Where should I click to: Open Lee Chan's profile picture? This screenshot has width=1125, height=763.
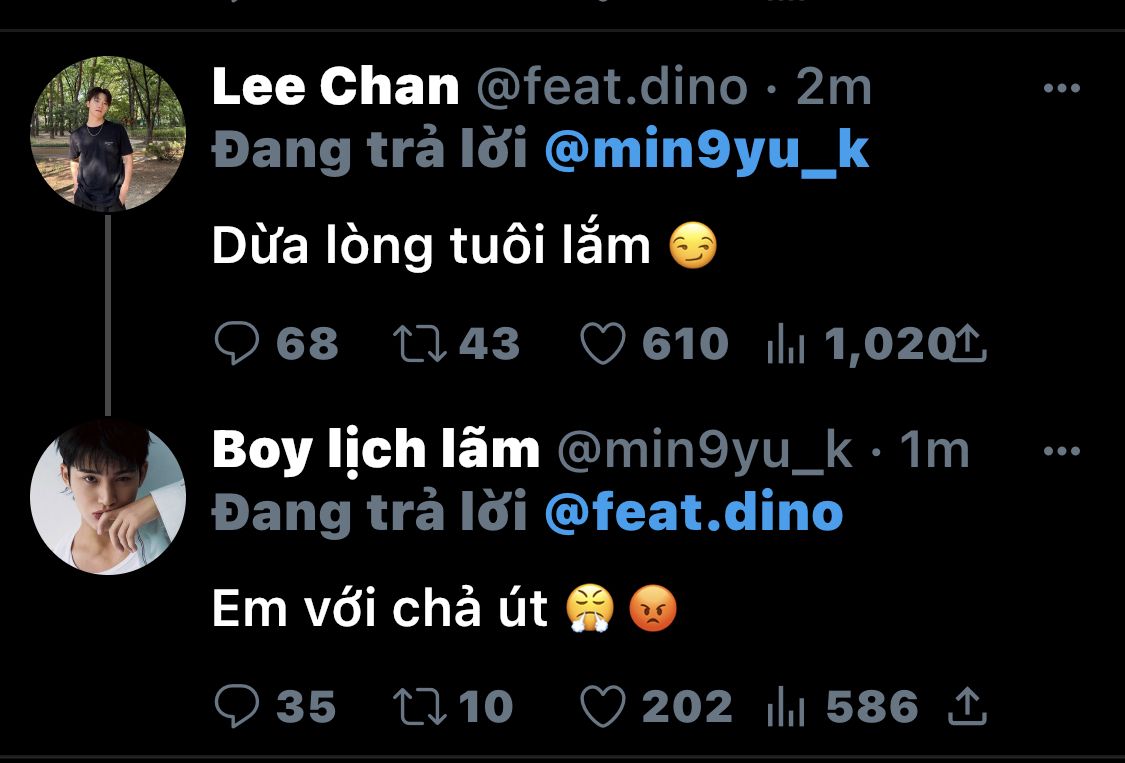point(108,134)
